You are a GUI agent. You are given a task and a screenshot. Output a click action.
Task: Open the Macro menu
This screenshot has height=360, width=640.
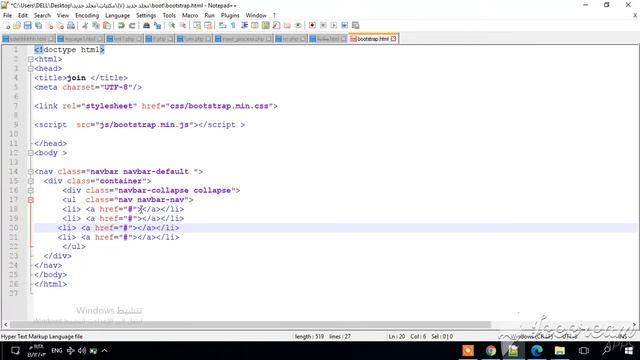[190, 16]
